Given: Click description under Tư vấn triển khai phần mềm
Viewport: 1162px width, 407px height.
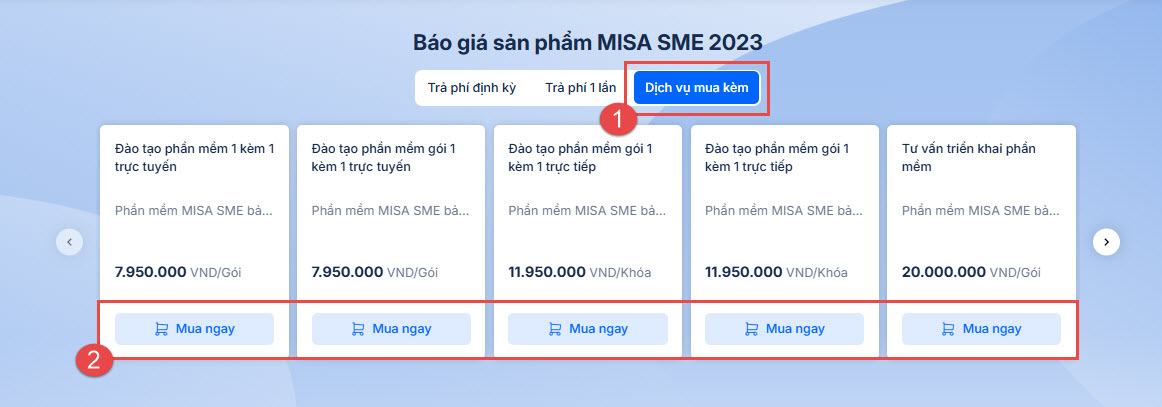Looking at the screenshot, I should (979, 211).
